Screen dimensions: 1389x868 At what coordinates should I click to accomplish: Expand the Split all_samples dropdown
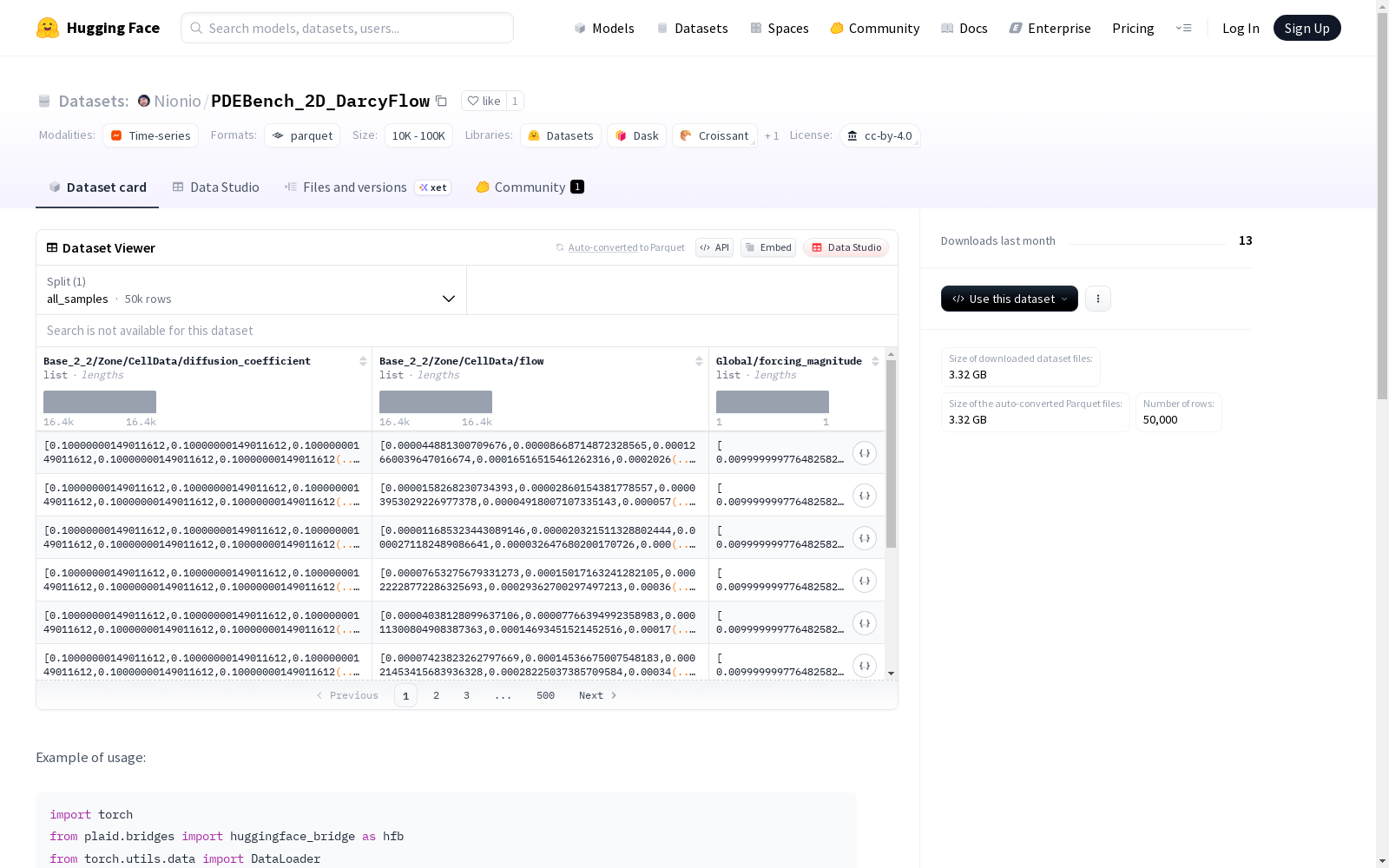coord(251,290)
